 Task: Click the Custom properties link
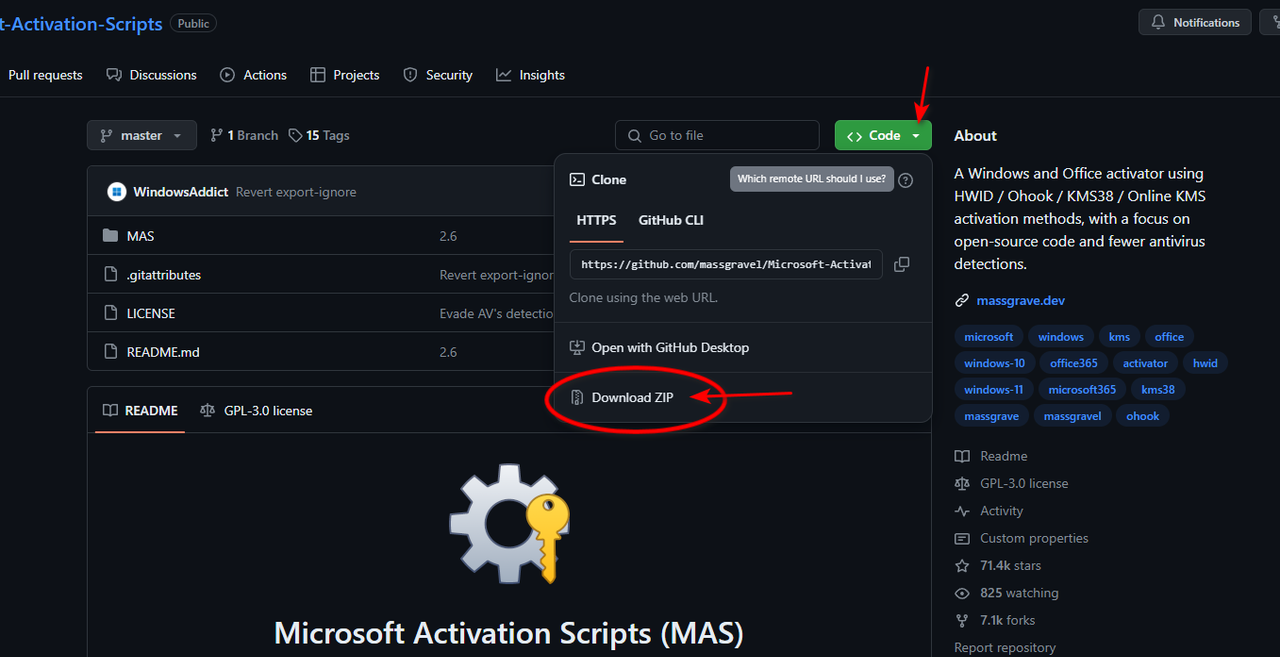pos(1022,538)
